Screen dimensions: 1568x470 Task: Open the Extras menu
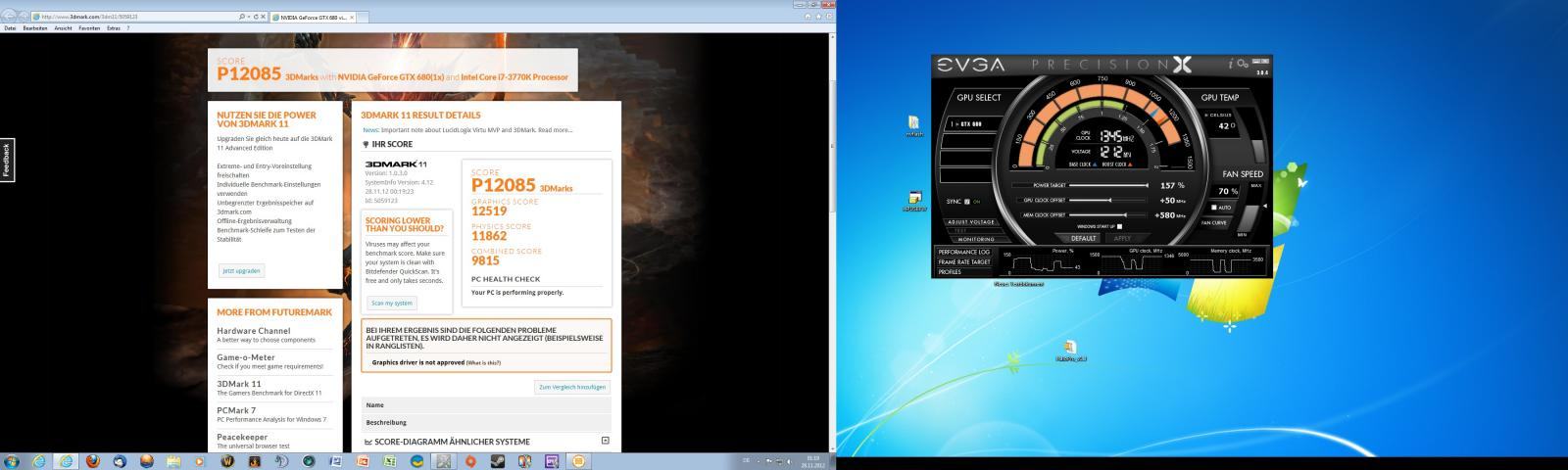pos(114,28)
